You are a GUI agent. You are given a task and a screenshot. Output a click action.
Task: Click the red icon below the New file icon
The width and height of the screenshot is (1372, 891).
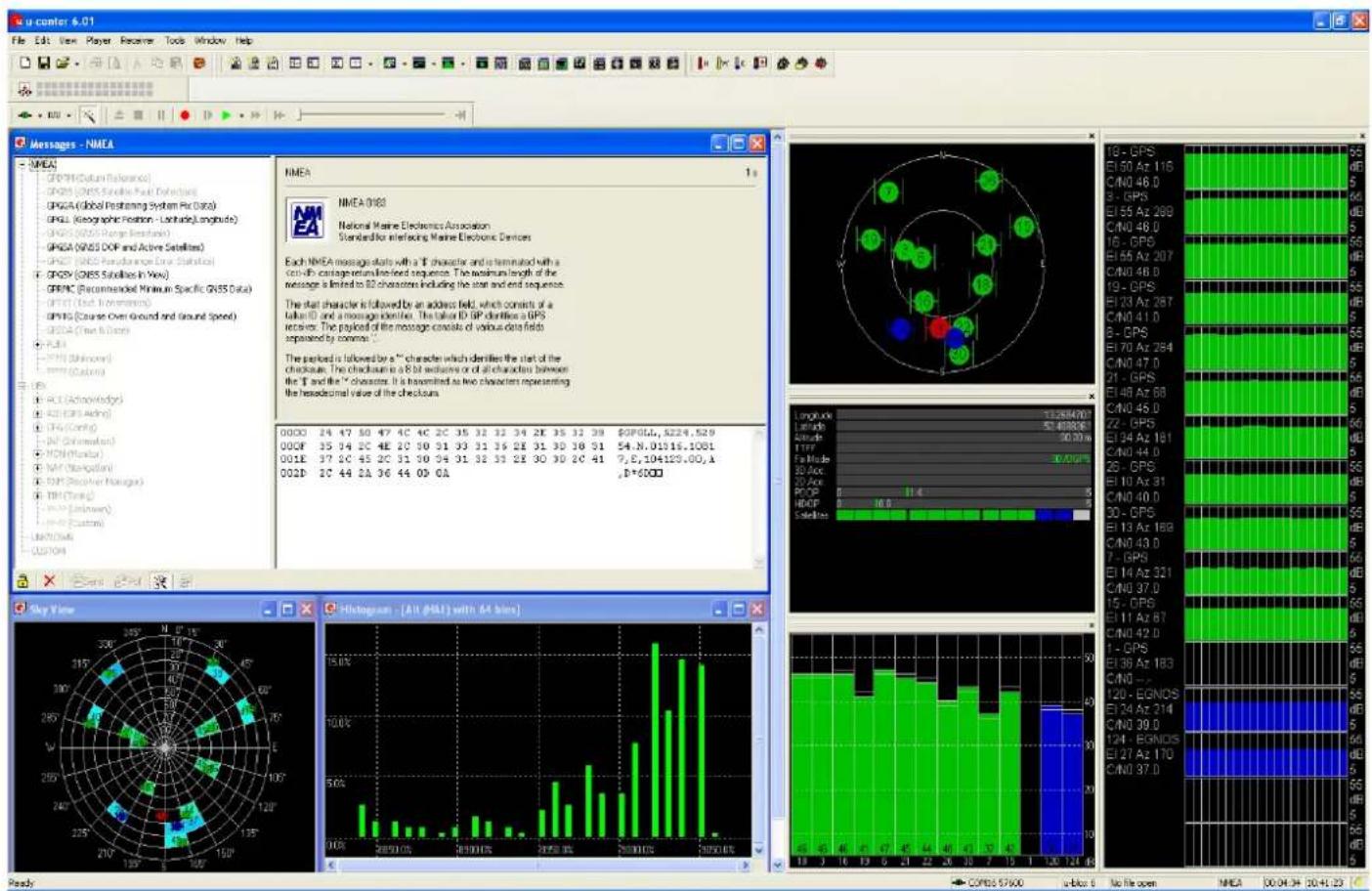click(25, 89)
